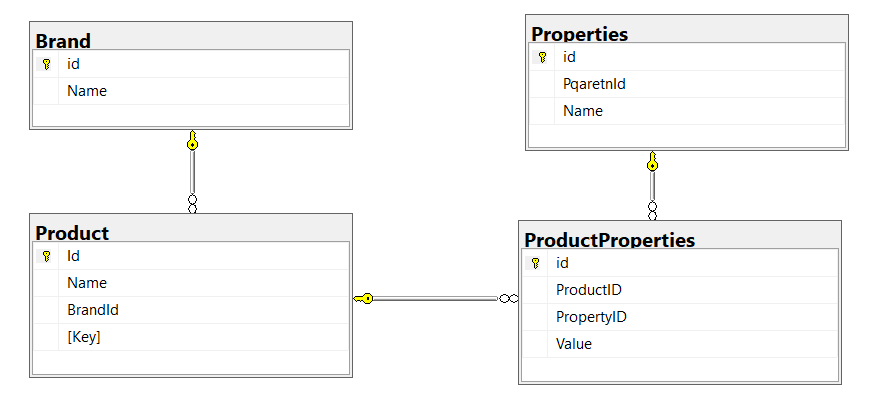
Task: Click the [Key] column row
Action: 84,337
